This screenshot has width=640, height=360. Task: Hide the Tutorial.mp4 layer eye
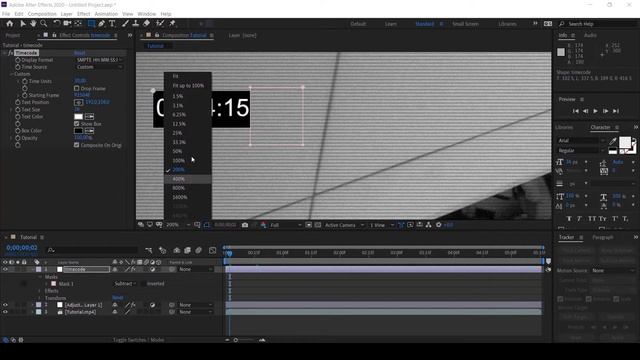5,312
